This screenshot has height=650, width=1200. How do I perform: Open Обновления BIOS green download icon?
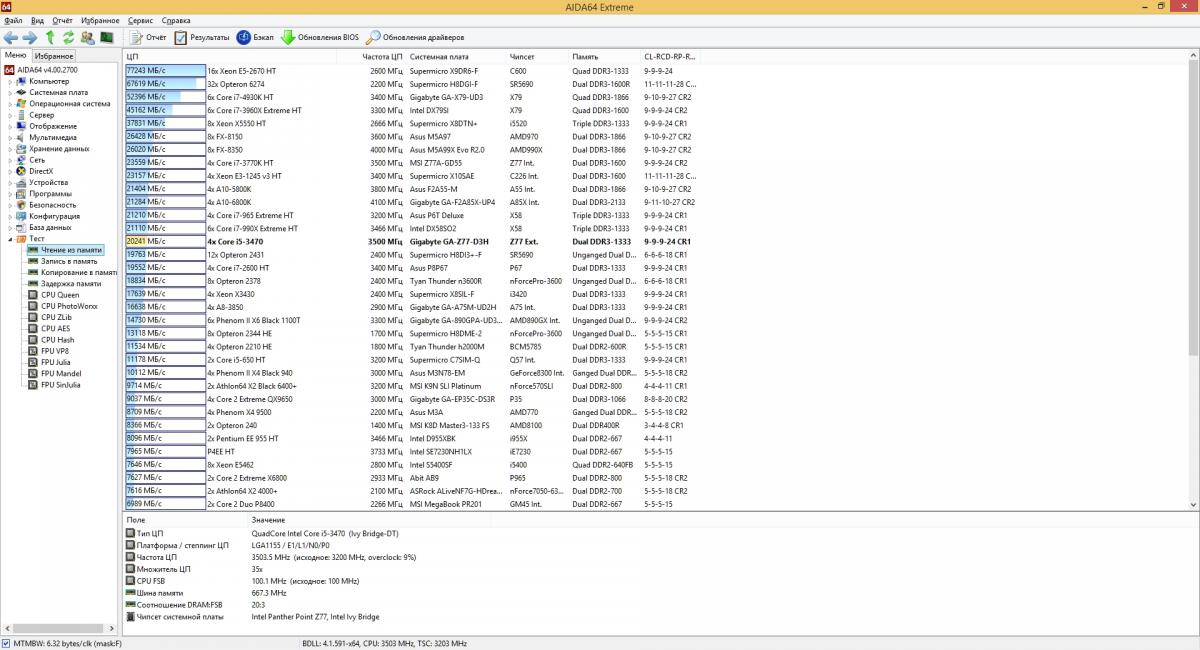pyautogui.click(x=288, y=38)
